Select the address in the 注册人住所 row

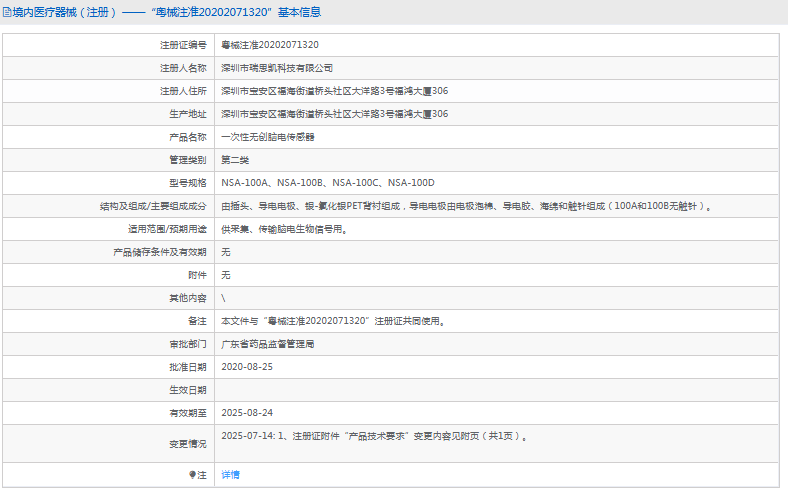(335, 91)
